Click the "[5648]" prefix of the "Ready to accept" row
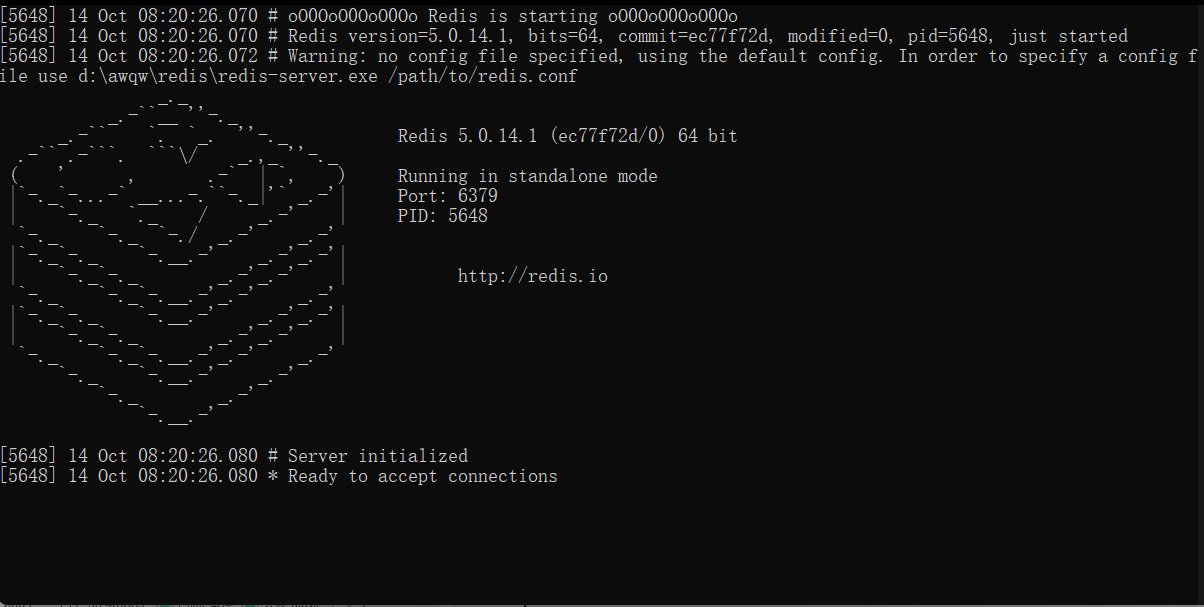 29,476
